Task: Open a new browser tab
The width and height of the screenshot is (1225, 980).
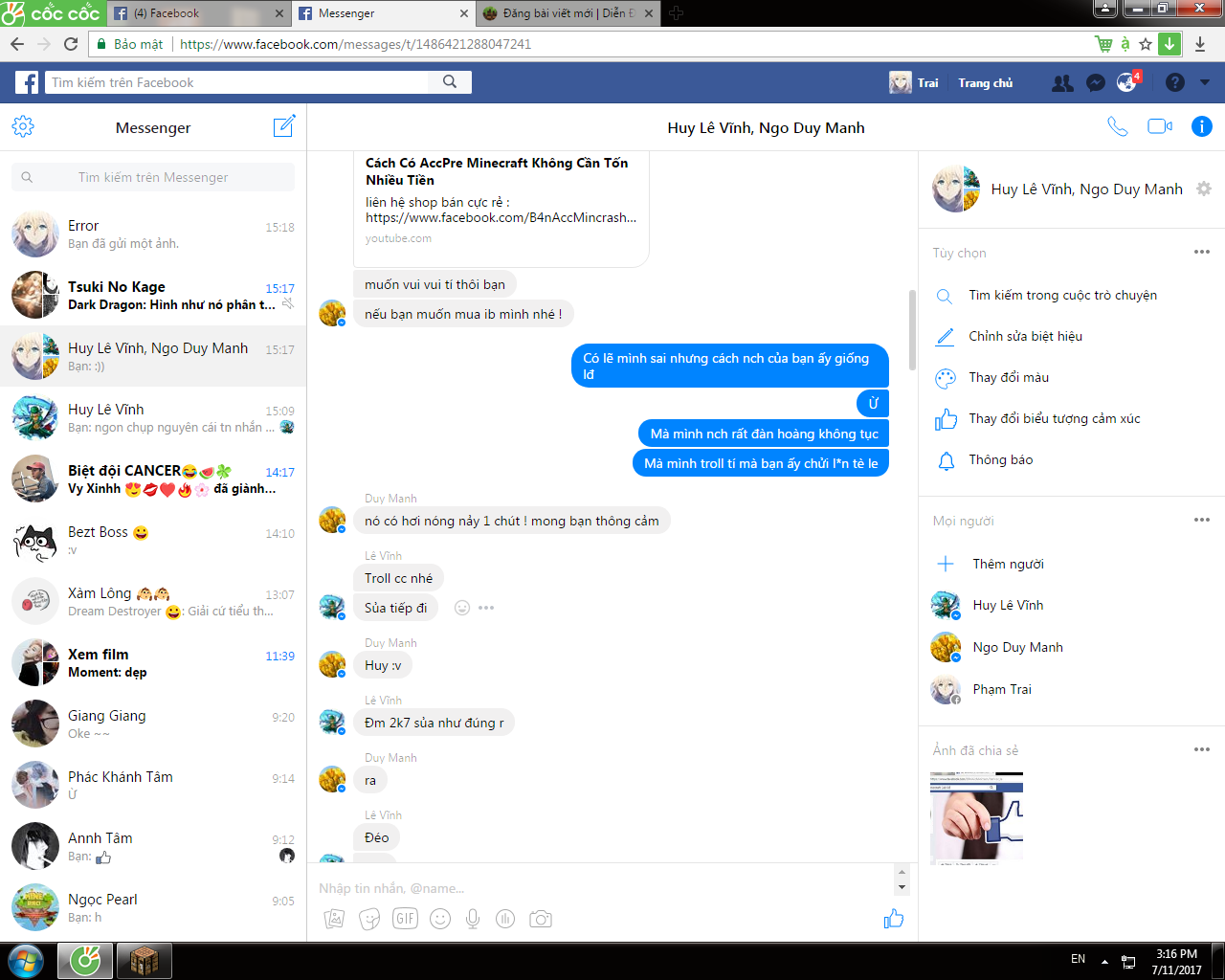Action: coord(676,13)
